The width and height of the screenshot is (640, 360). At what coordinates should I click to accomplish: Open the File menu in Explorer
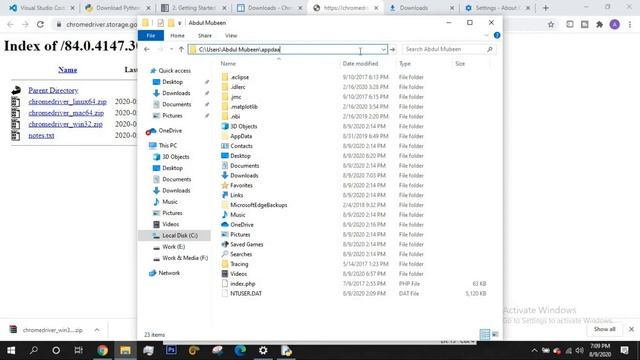point(151,36)
